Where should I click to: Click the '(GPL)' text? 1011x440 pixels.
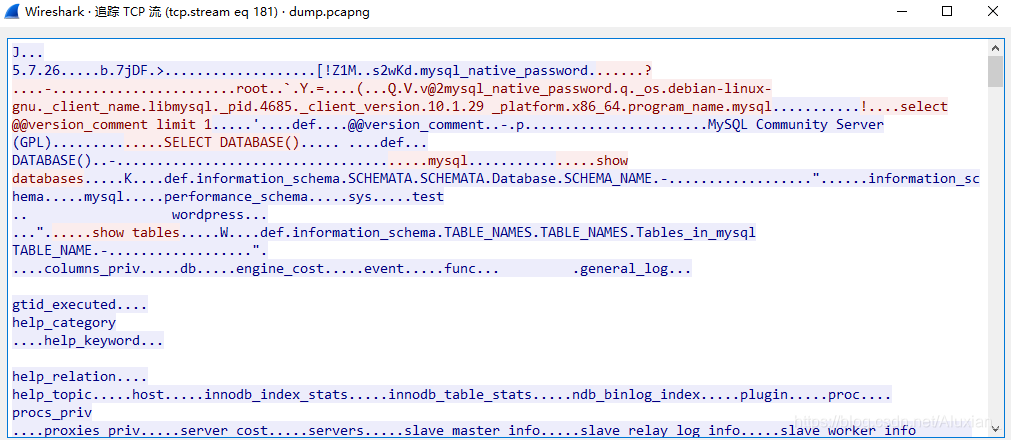coord(32,143)
